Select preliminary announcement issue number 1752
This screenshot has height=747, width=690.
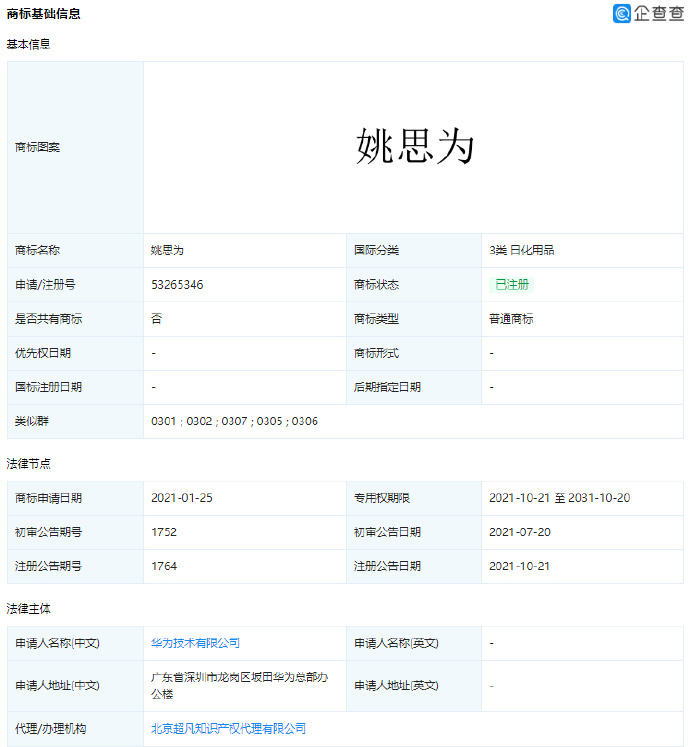click(x=164, y=532)
